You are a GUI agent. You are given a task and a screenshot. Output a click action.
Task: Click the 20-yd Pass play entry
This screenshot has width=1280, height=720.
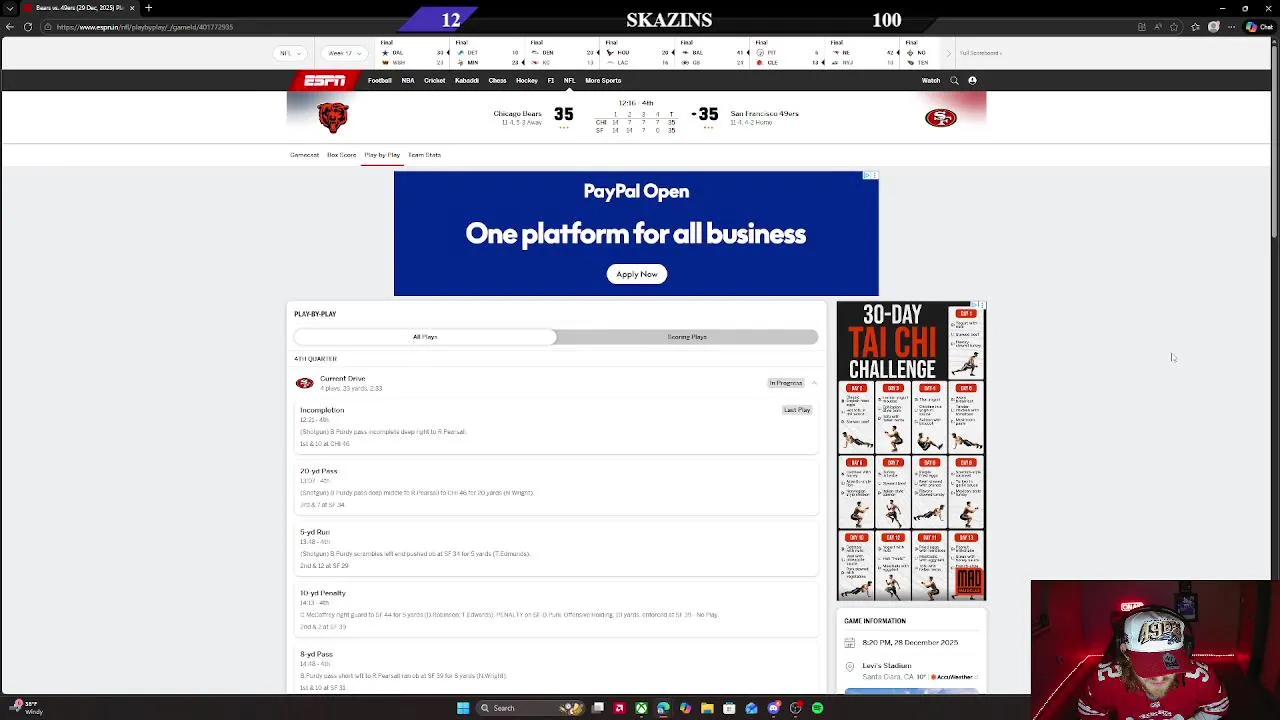pyautogui.click(x=556, y=488)
